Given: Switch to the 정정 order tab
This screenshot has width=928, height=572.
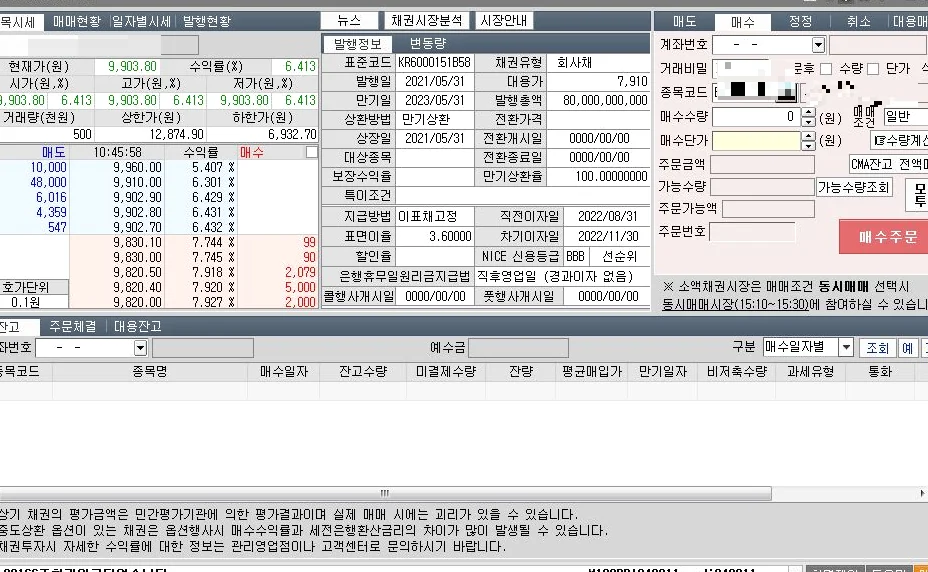Looking at the screenshot, I should pos(801,22).
